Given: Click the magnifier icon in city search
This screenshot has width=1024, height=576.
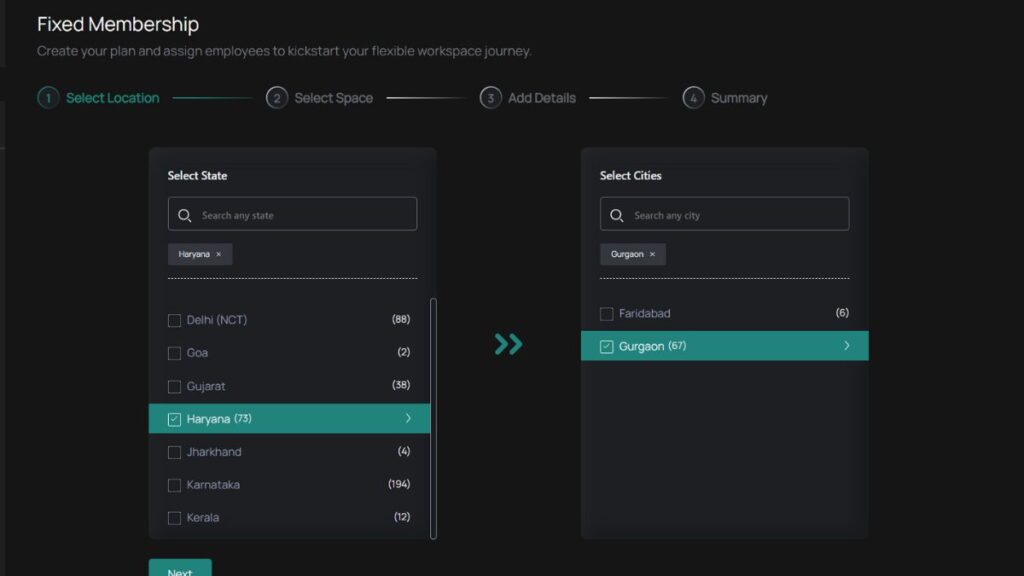Looking at the screenshot, I should pyautogui.click(x=616, y=215).
